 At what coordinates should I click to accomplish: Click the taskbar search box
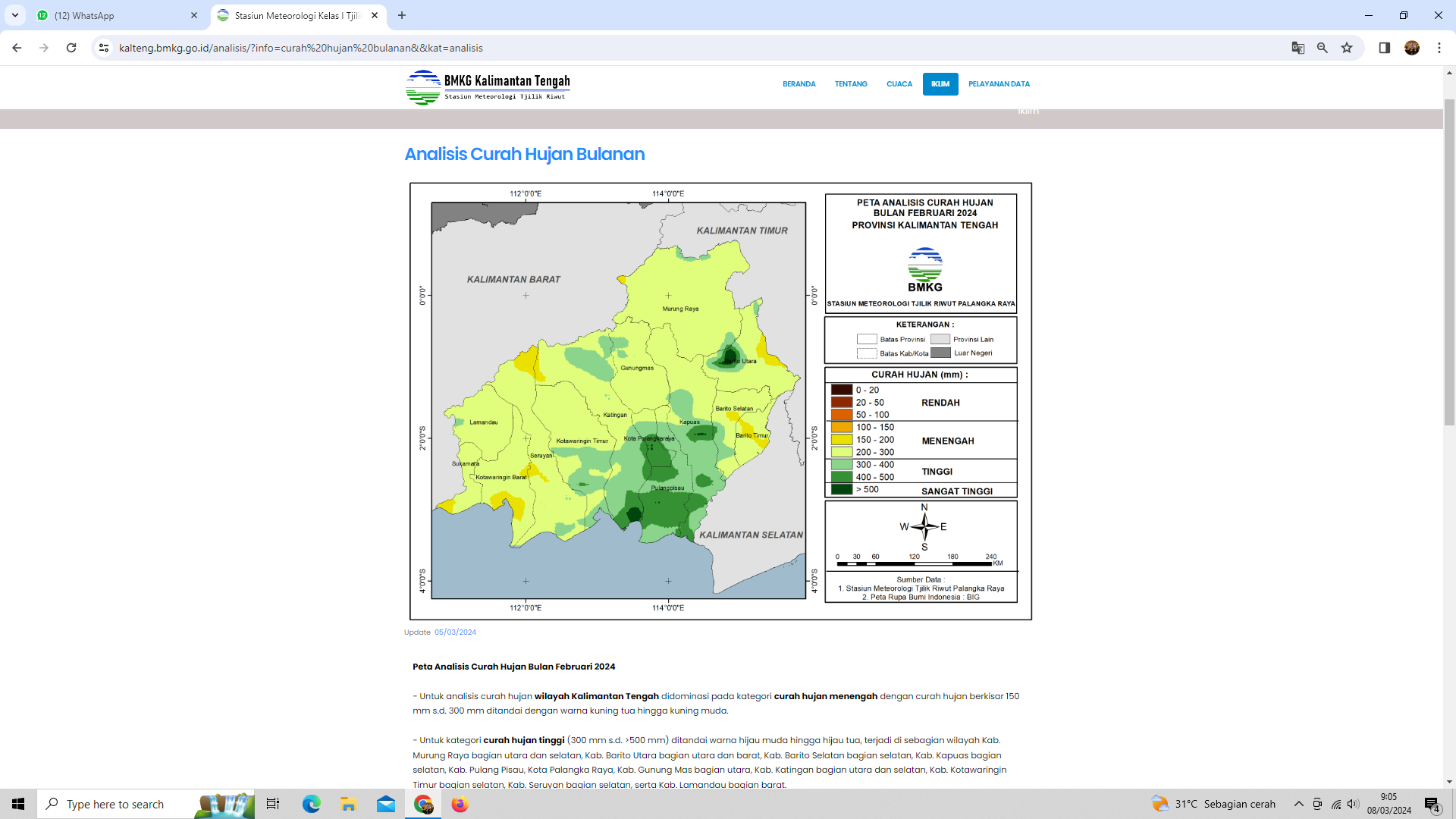point(146,804)
